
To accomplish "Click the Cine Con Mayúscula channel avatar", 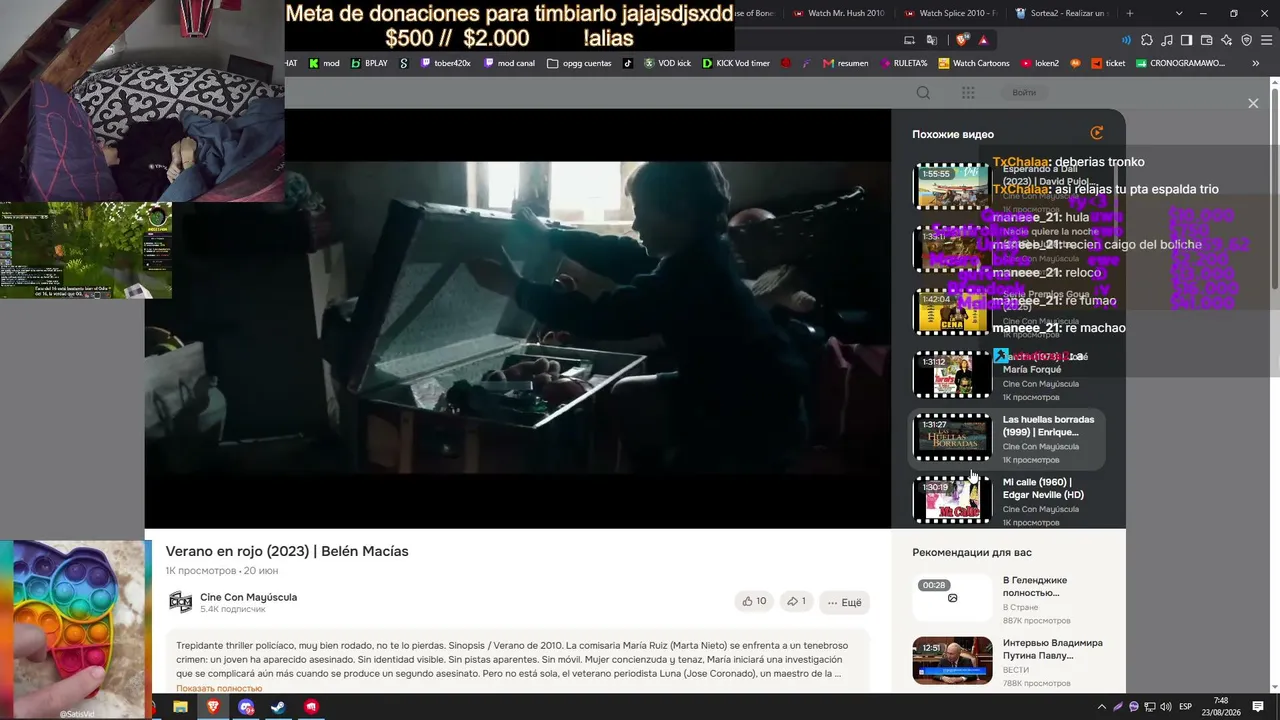I will tap(180, 602).
